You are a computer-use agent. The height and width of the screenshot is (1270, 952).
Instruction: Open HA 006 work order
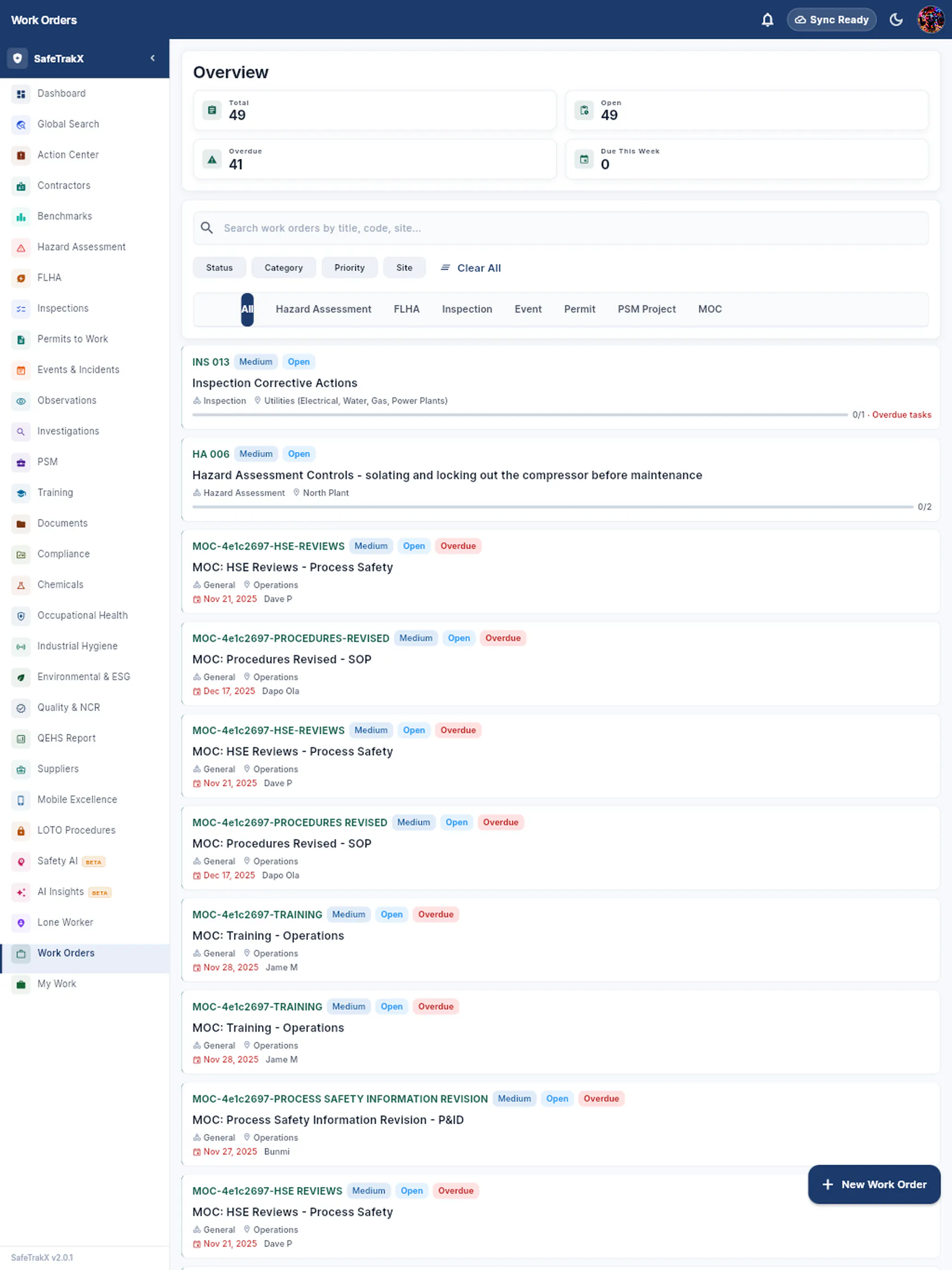(561, 480)
